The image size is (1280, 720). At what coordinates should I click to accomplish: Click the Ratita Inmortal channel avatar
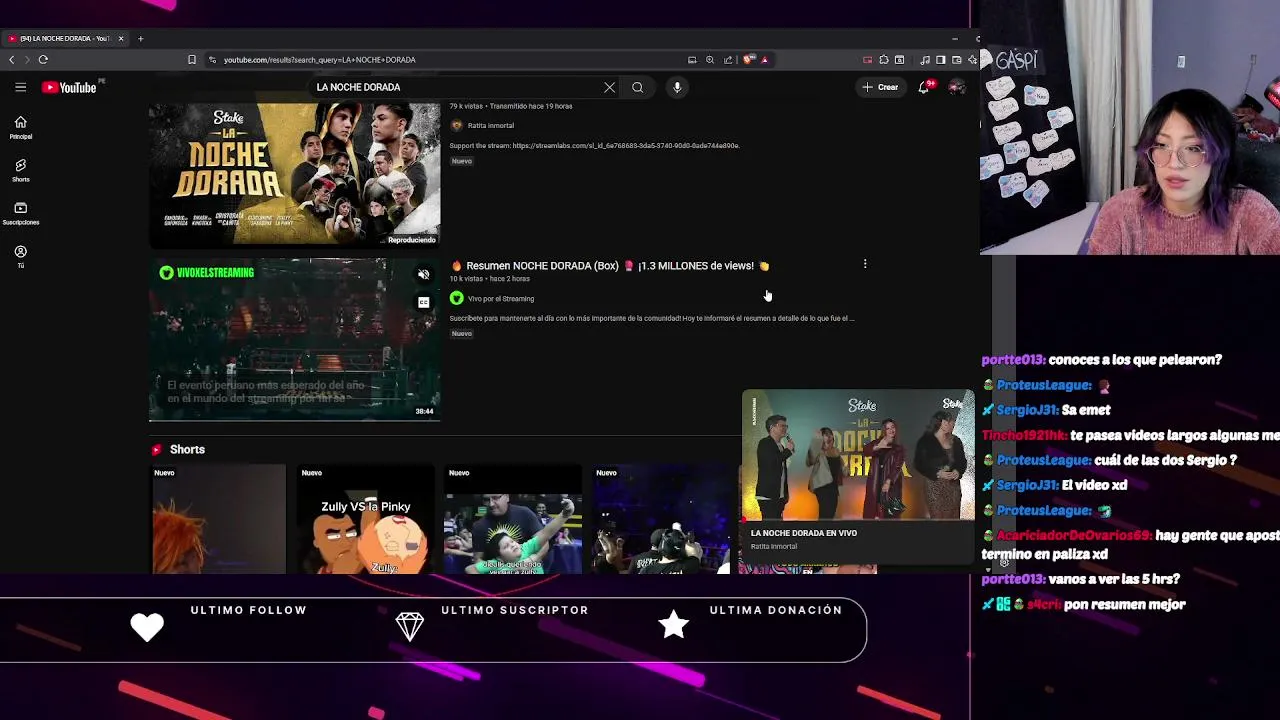tap(456, 125)
